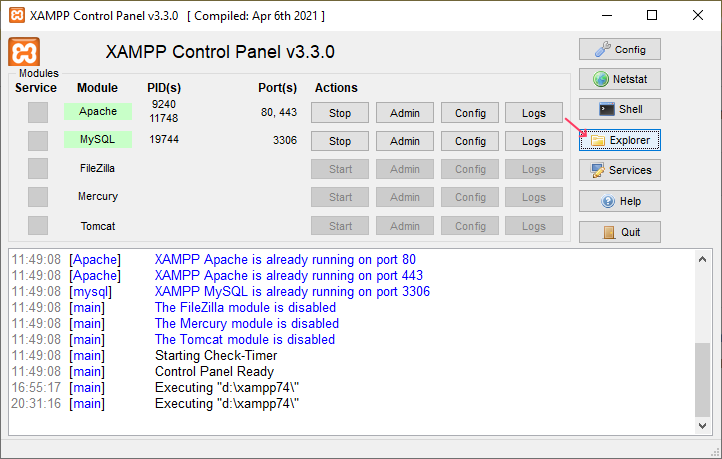Click the log scrollbar thumb

point(702,380)
